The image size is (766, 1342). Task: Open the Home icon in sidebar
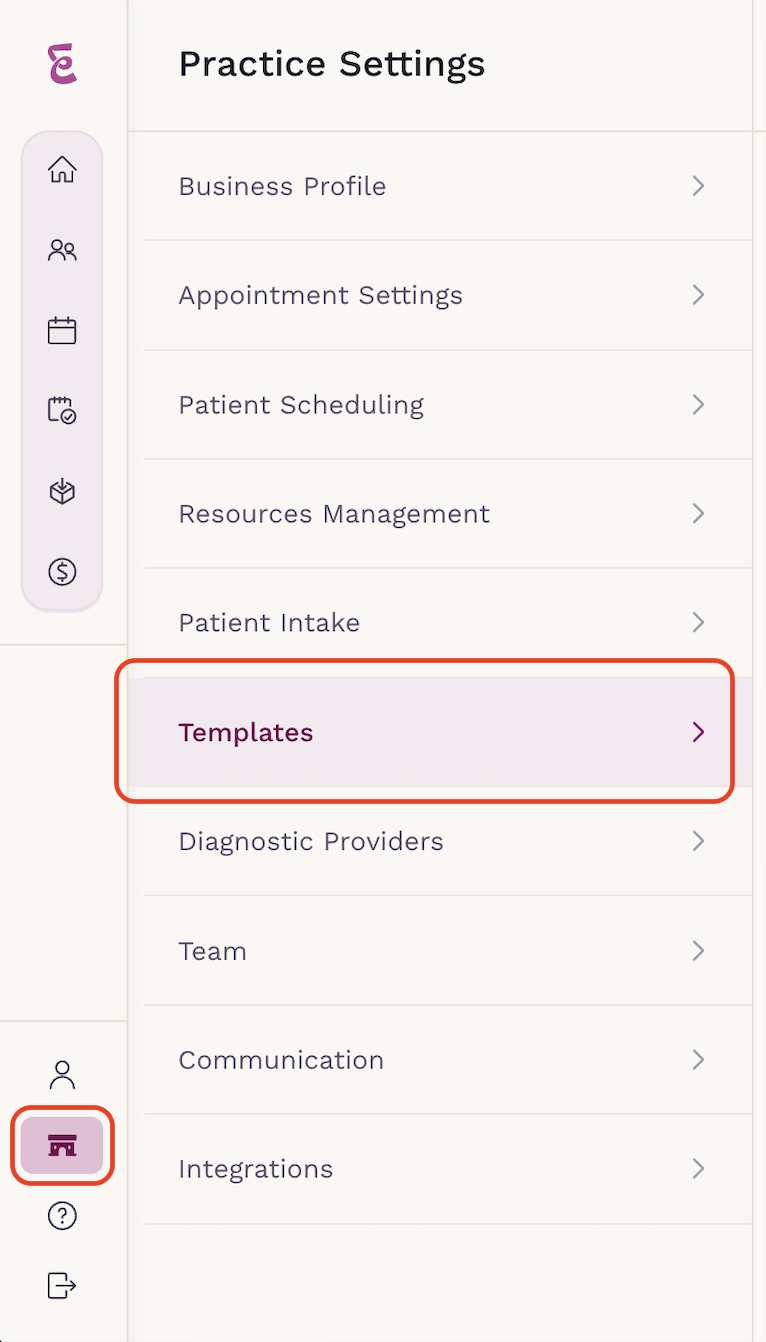(62, 169)
